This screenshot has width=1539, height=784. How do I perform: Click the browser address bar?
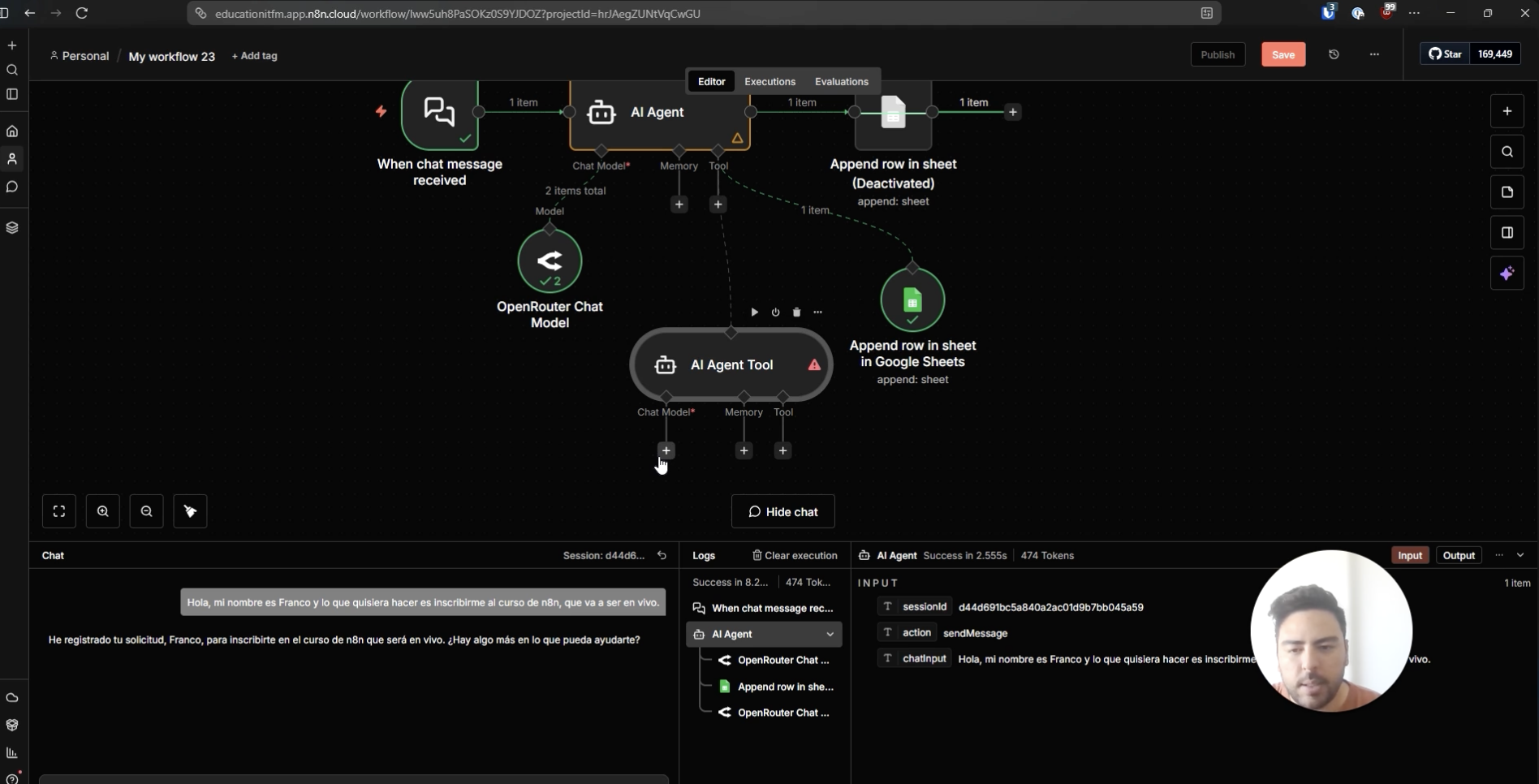(703, 13)
